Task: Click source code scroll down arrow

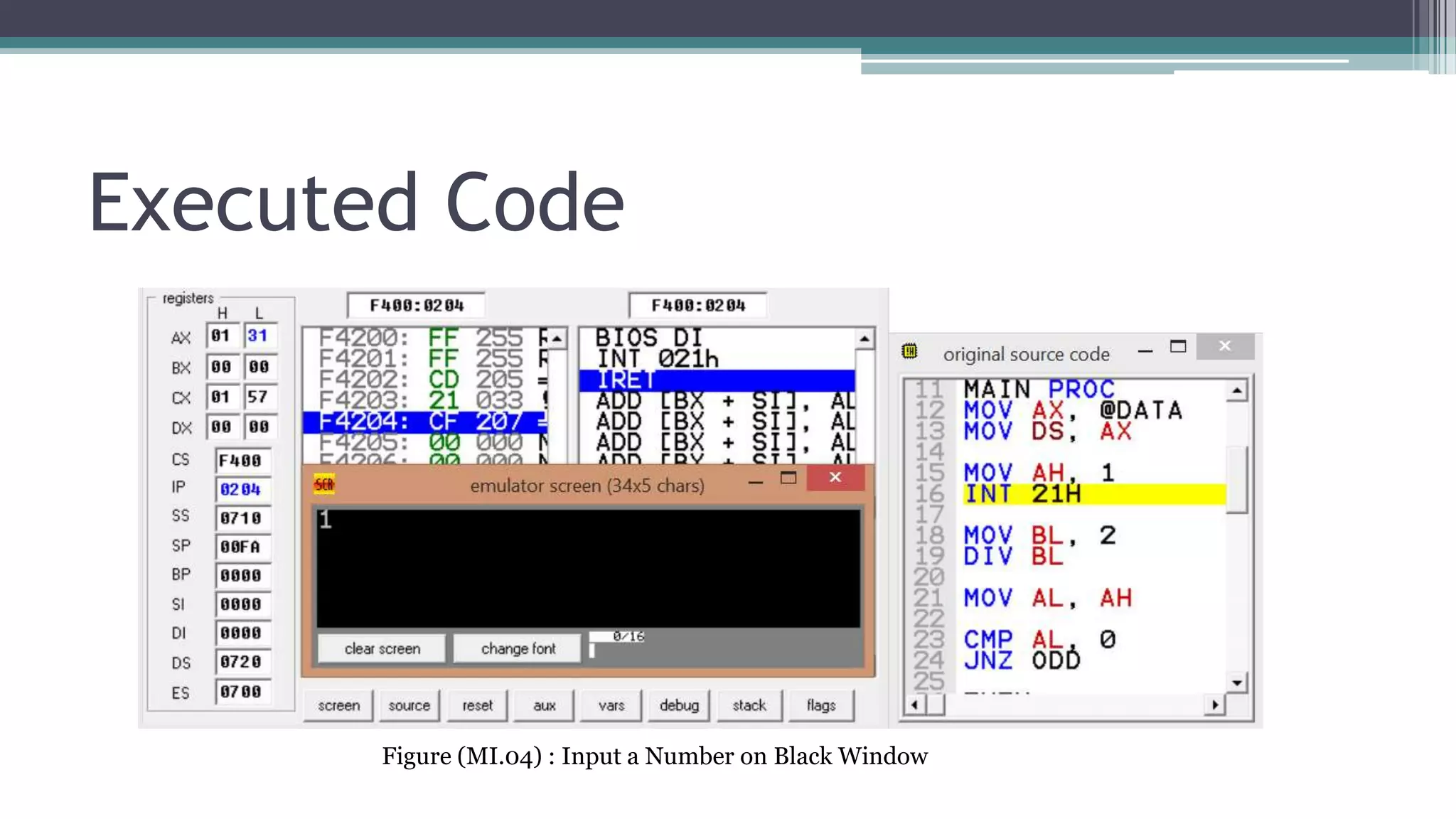Action: (x=1237, y=683)
